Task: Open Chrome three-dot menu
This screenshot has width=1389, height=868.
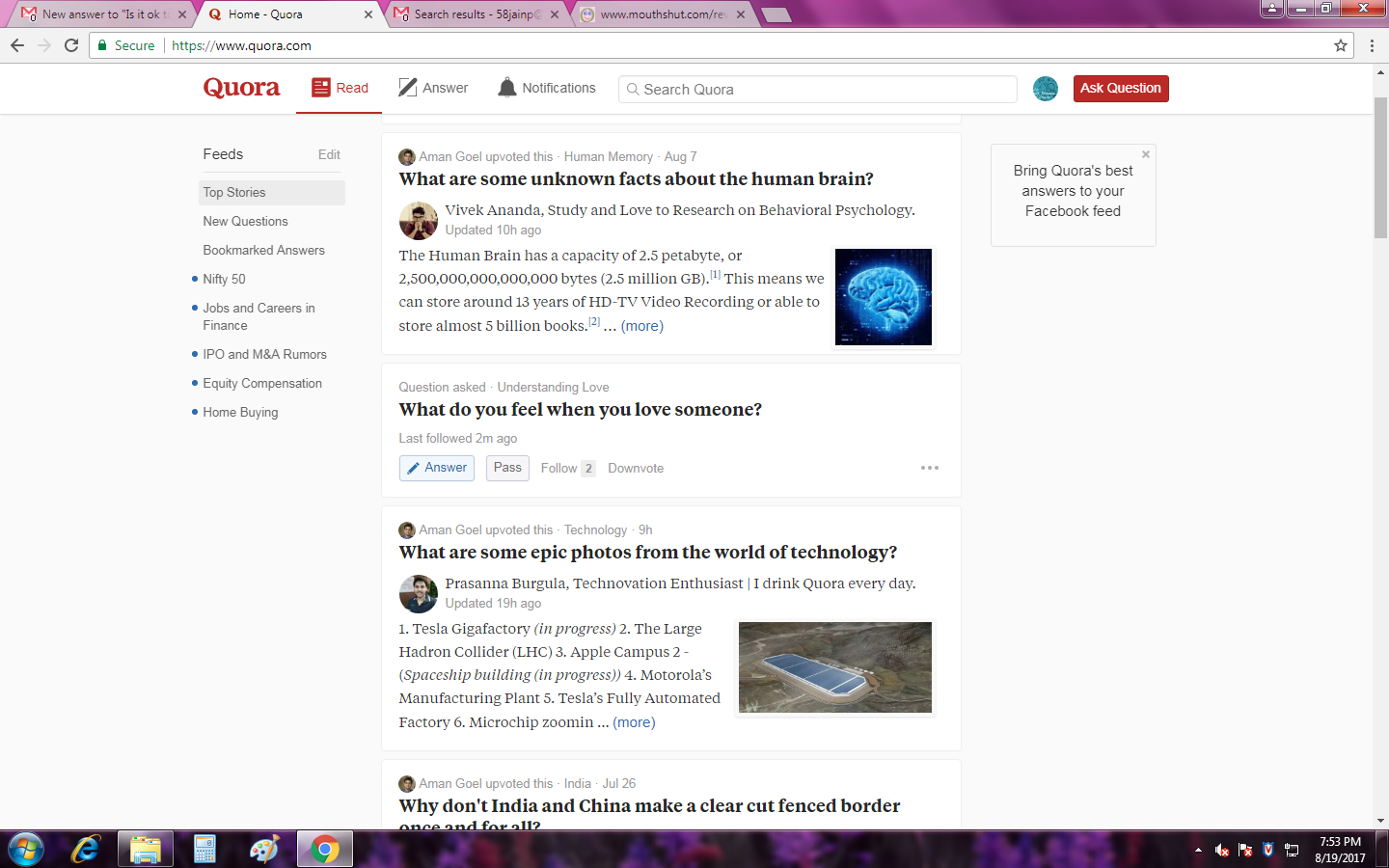Action: click(x=1372, y=45)
